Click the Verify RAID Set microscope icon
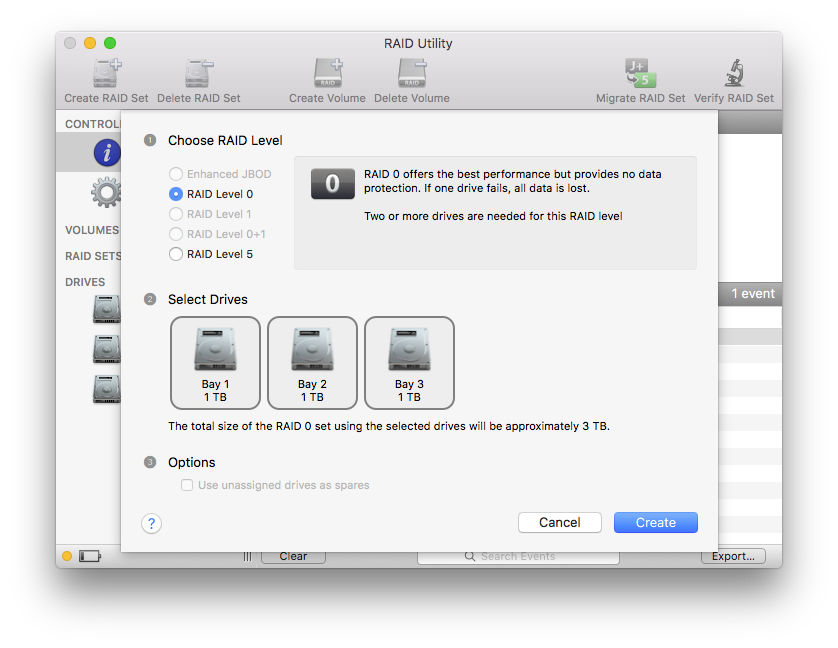The width and height of the screenshot is (838, 648). point(734,75)
